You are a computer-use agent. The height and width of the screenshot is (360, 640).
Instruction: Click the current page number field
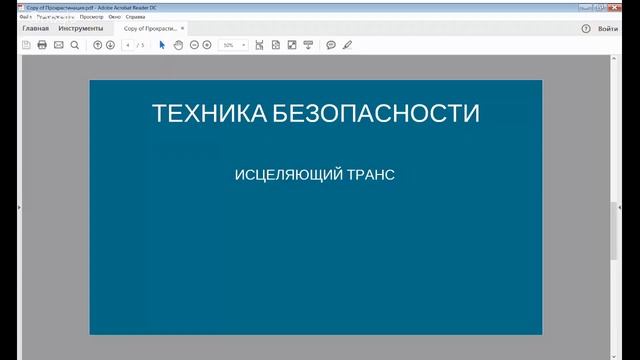click(x=128, y=45)
